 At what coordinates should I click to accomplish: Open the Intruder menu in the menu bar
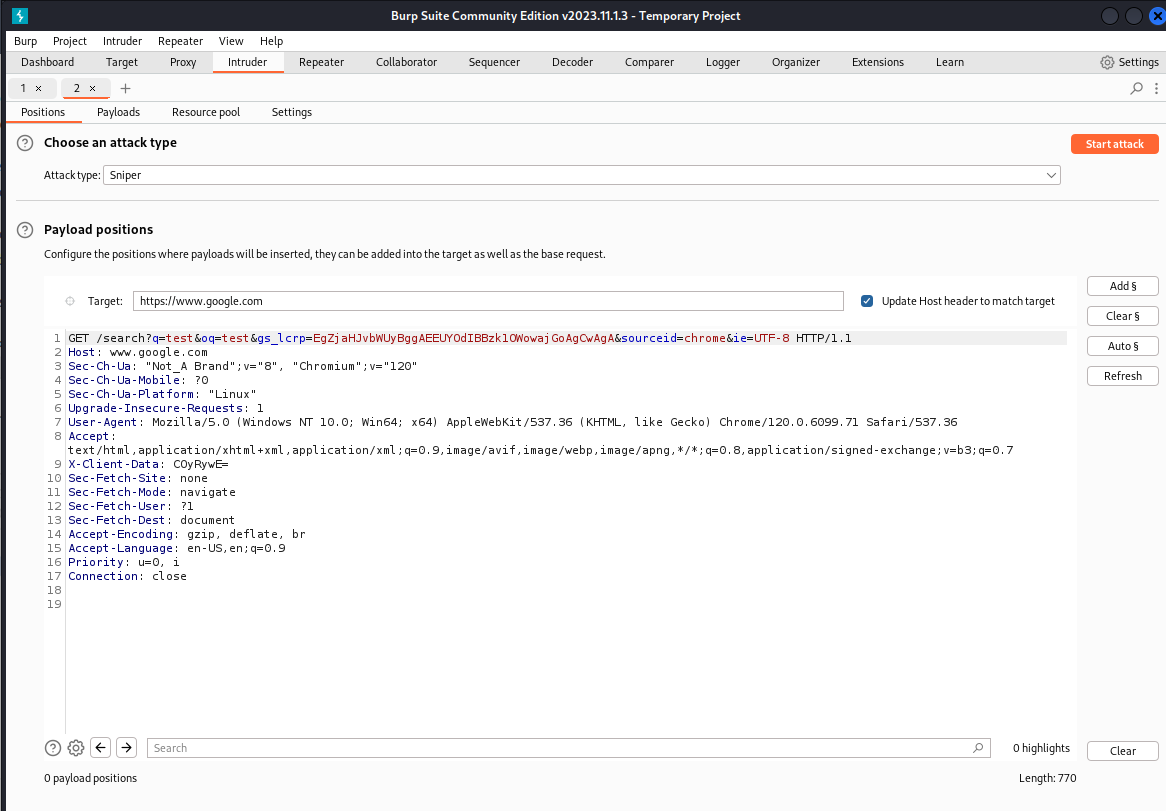[122, 41]
